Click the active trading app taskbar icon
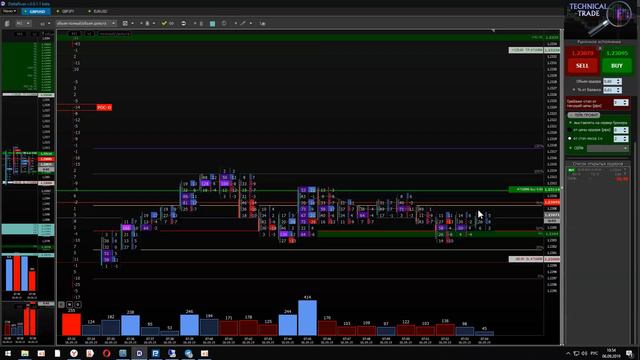Image resolution: width=640 pixels, height=360 pixels. tap(139, 353)
